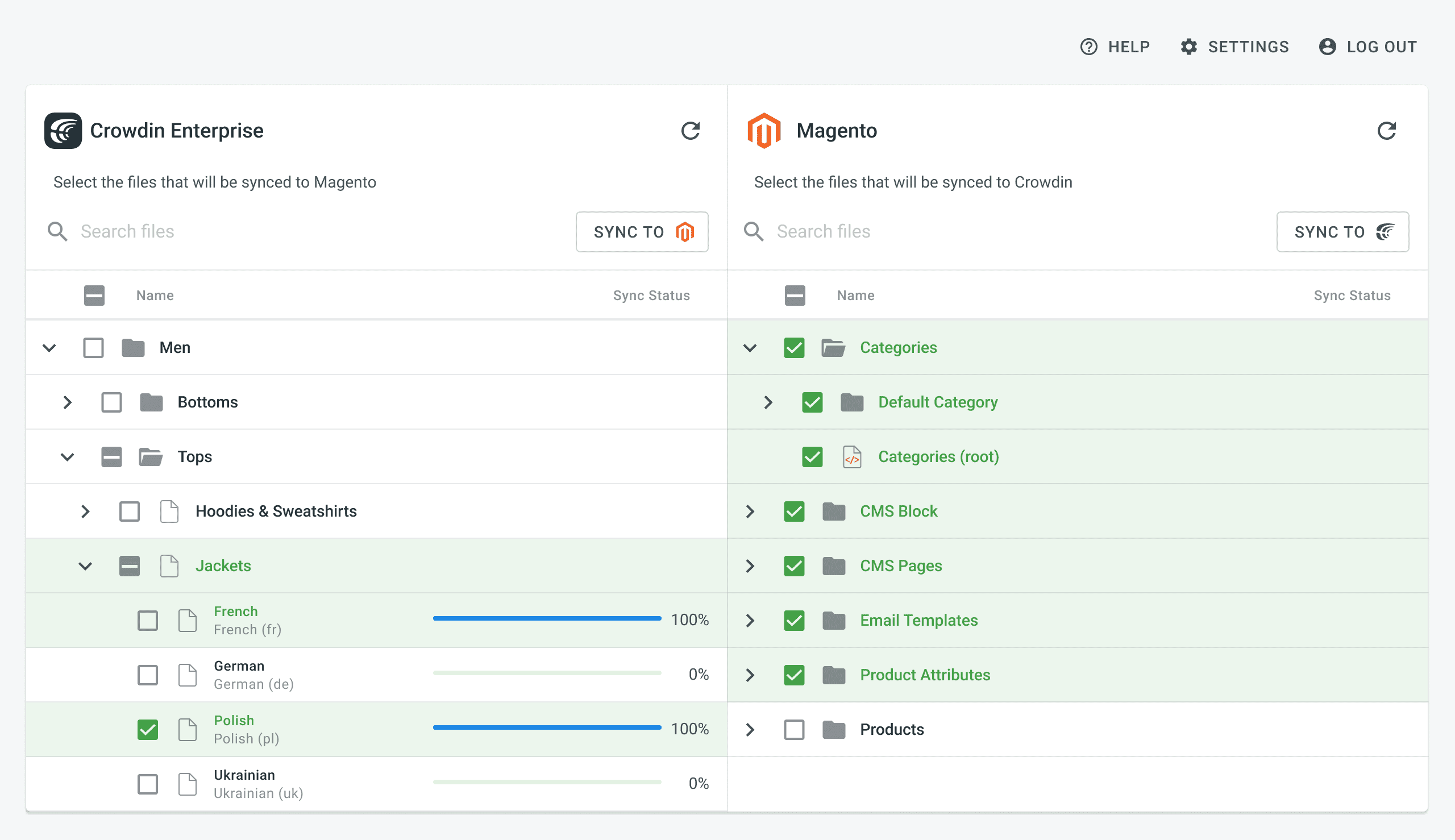1455x840 pixels.
Task: Click Search files input on Crowdin side
Action: point(300,231)
